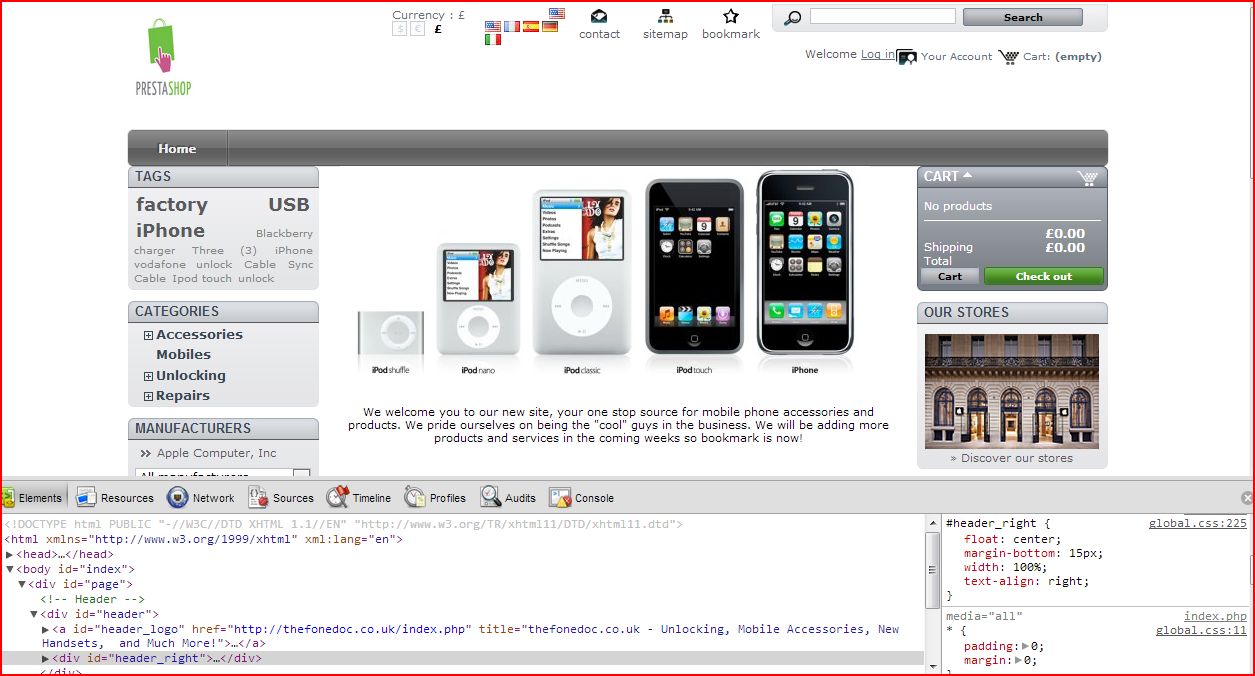1255x676 pixels.
Task: Open the sitemap icon
Action: 665,16
